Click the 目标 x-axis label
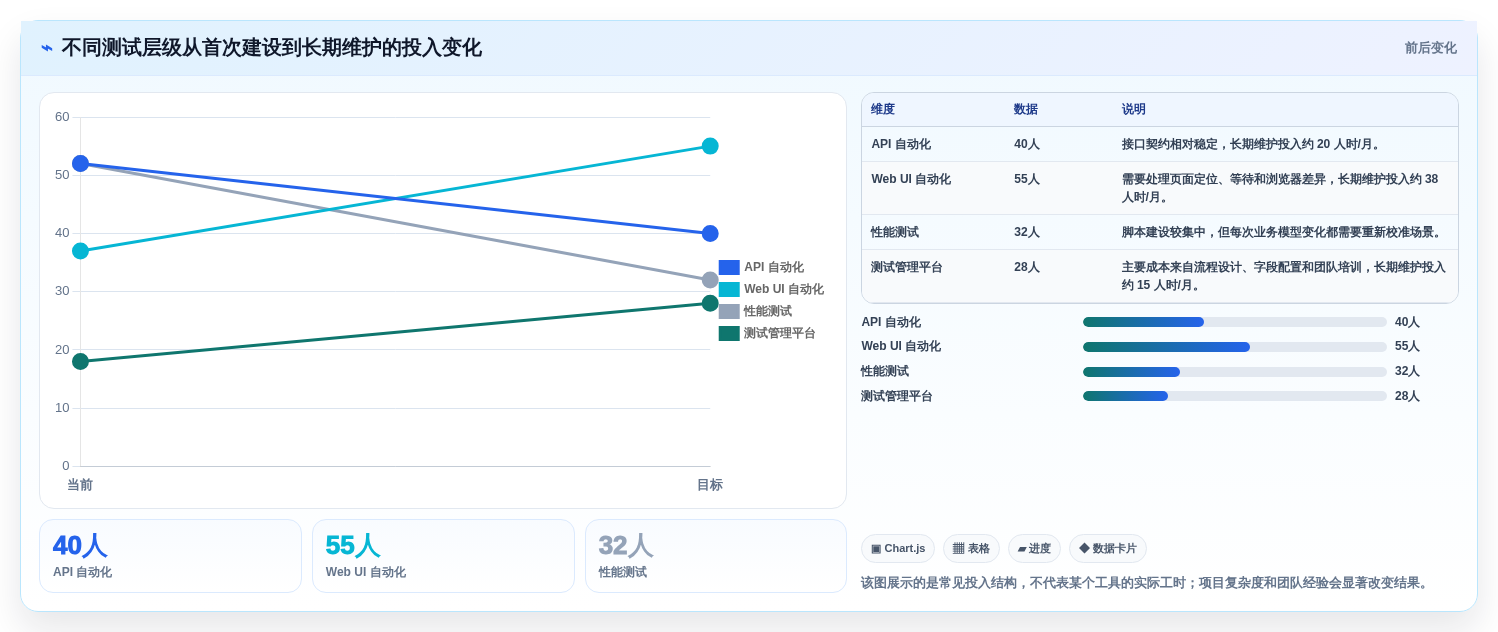Screen dimensions: 1498x632 tap(710, 485)
